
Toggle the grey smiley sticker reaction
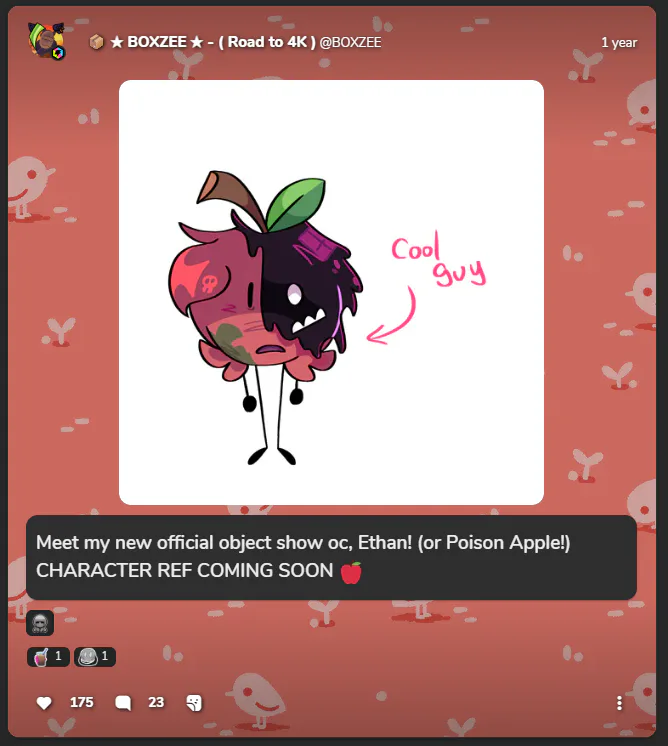pyautogui.click(x=95, y=657)
